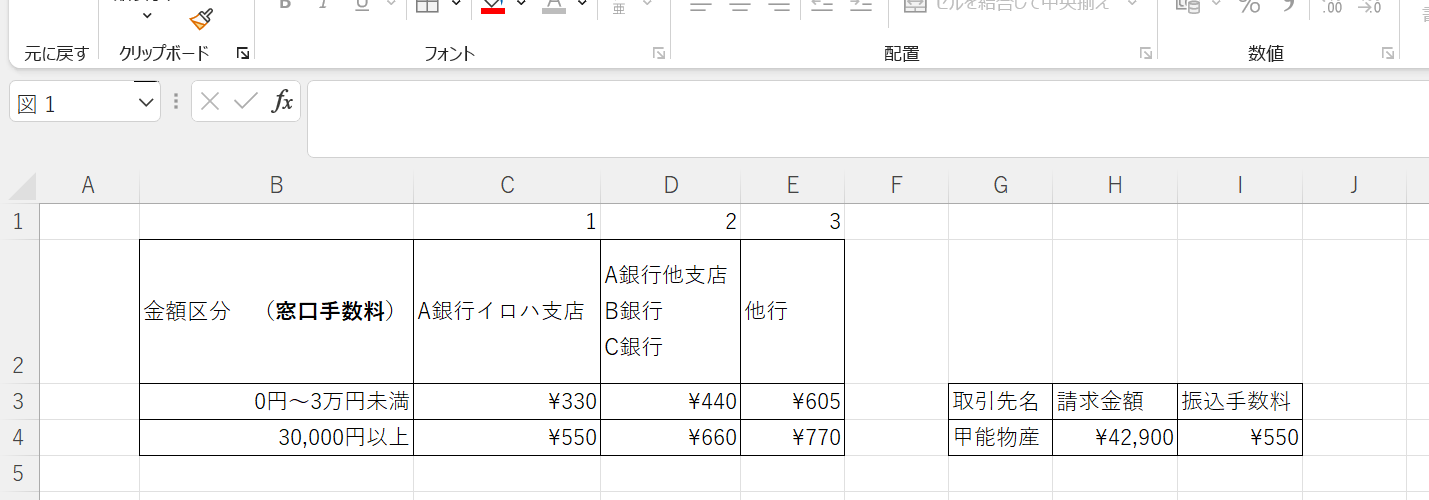Open the borders dropdown arrow
This screenshot has height=500, width=1429.
coord(456,5)
